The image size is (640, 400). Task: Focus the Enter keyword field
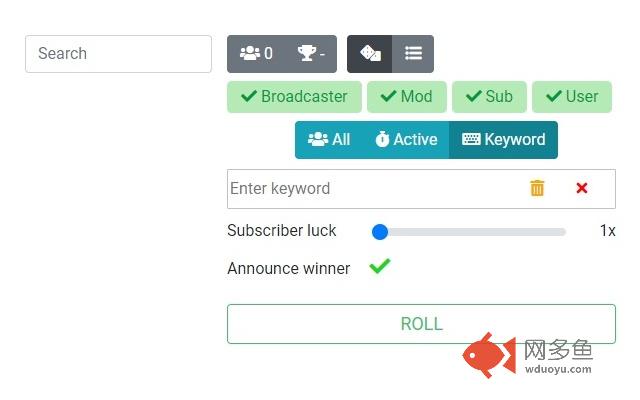point(370,188)
